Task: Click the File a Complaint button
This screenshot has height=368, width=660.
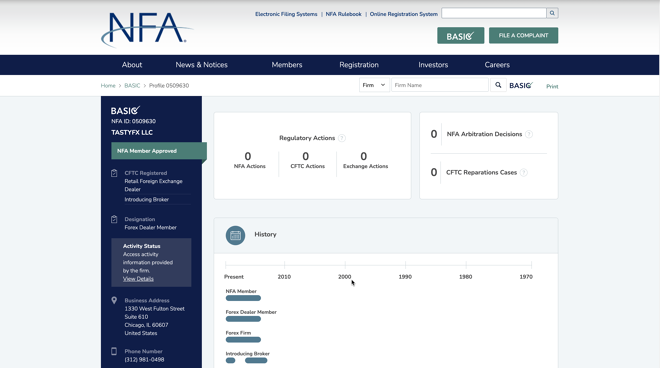Action: point(524,36)
